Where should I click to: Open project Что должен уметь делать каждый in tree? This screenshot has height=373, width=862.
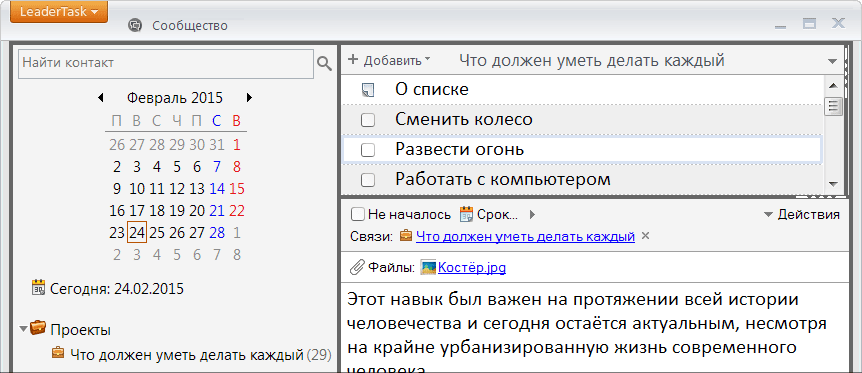186,354
